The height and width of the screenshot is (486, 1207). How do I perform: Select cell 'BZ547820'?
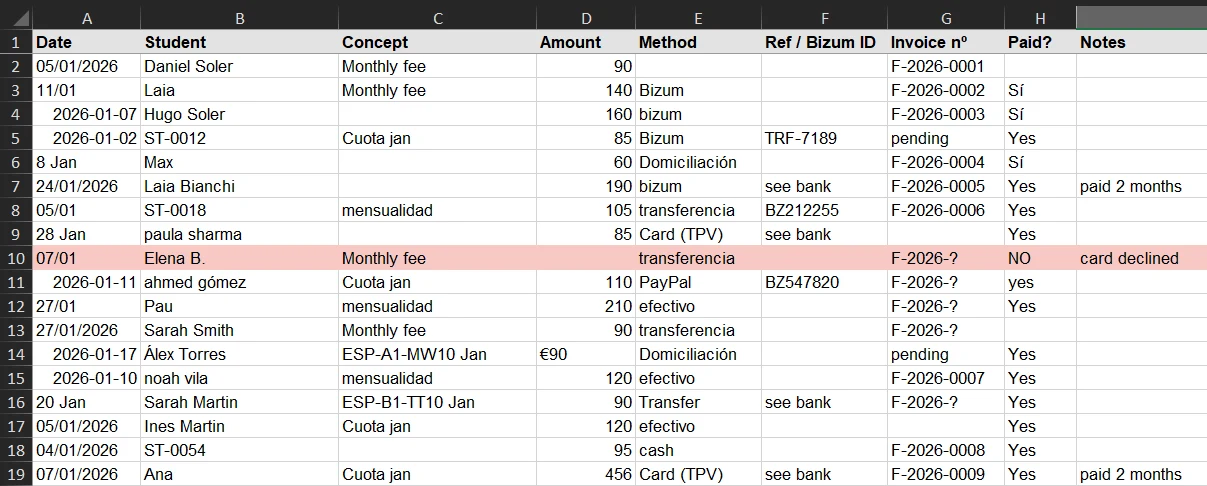[824, 282]
